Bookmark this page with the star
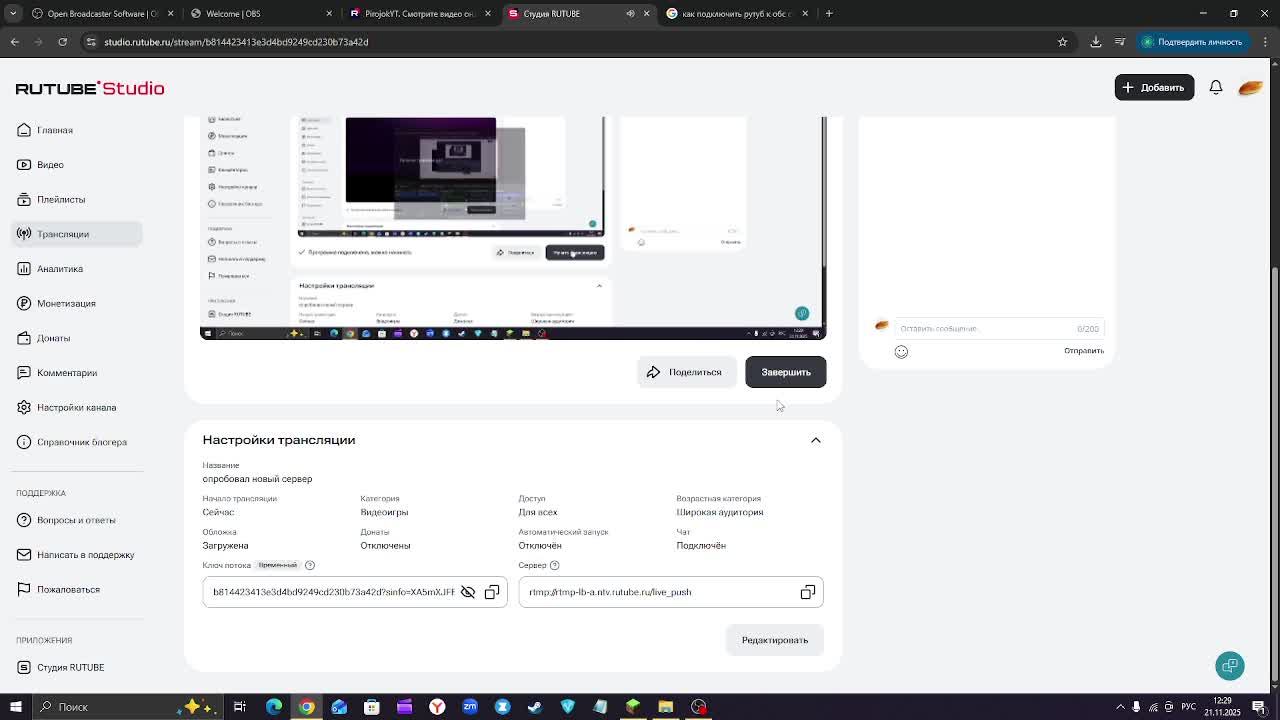 (x=1063, y=42)
